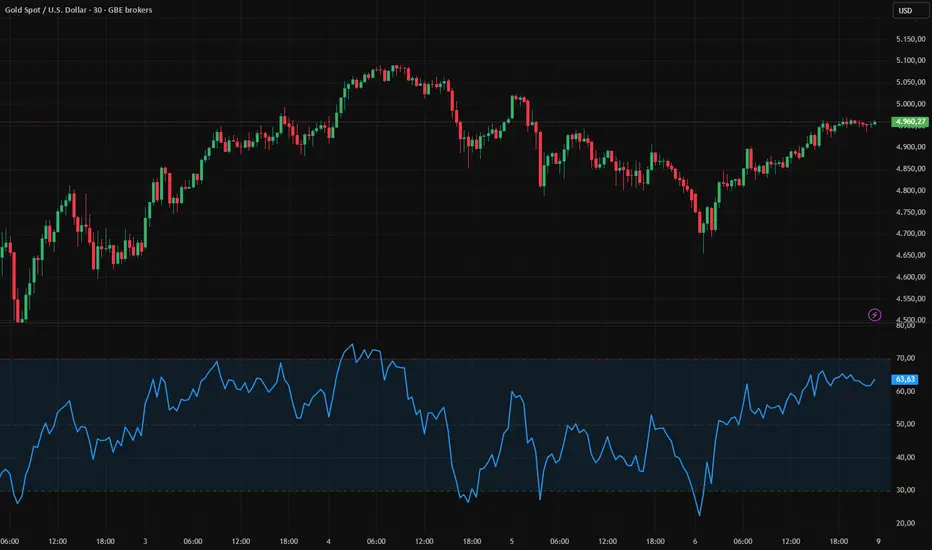Viewport: 932px width, 550px height.
Task: Click the lowest RSI trough near date 6
Action: point(700,515)
